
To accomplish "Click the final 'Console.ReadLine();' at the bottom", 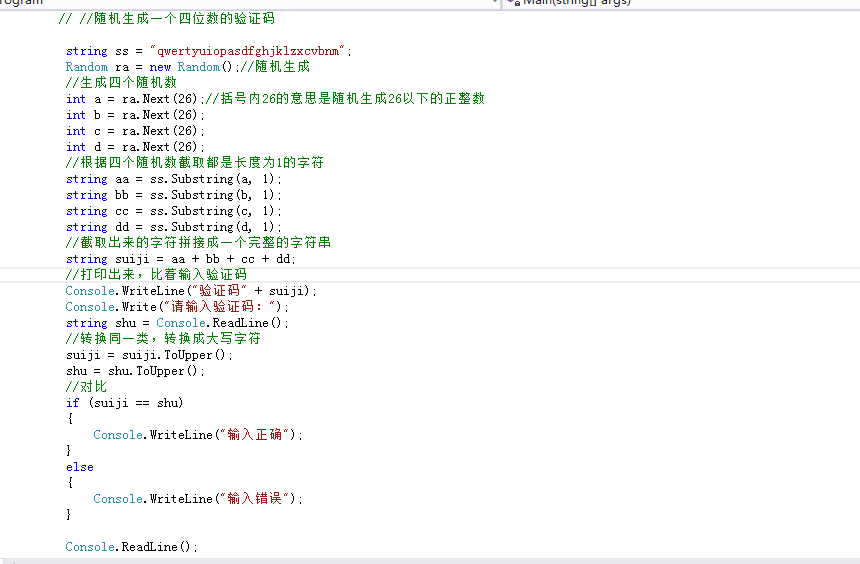I will (x=131, y=547).
